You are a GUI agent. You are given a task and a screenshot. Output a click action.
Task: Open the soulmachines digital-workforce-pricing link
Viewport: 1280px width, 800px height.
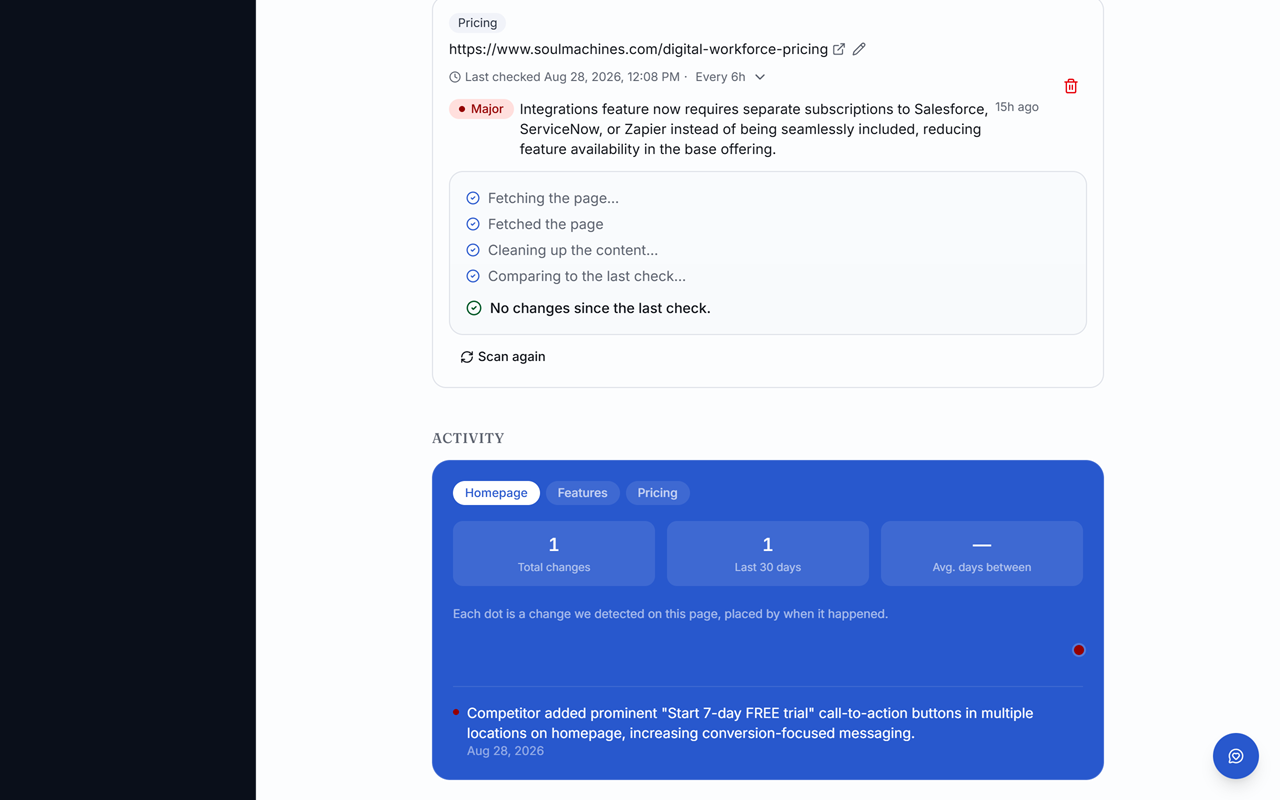pos(638,49)
